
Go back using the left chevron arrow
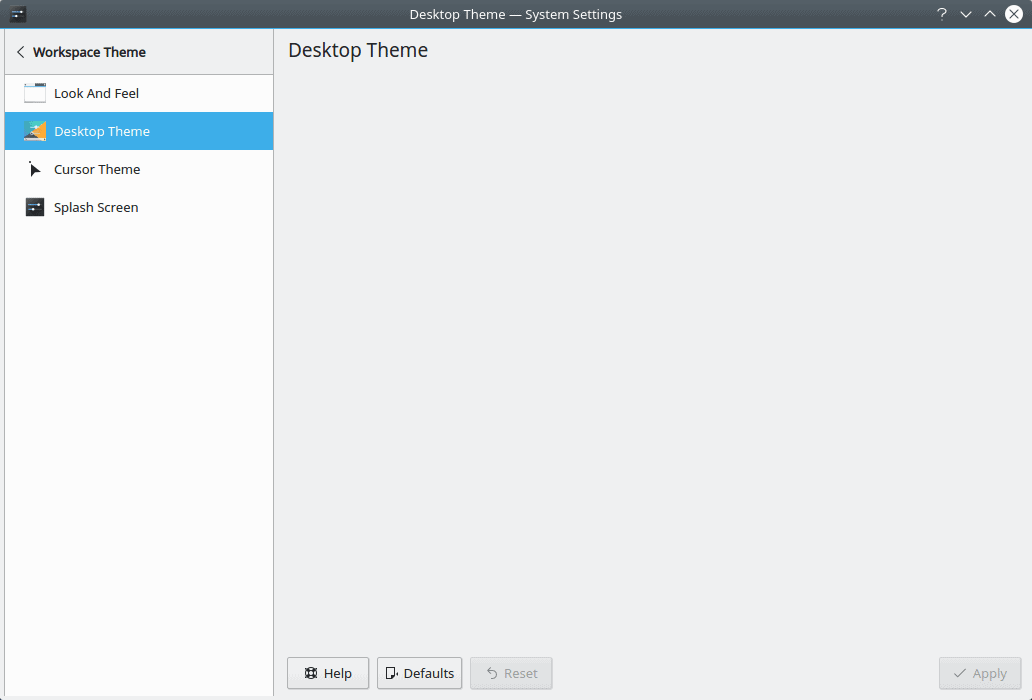20,52
